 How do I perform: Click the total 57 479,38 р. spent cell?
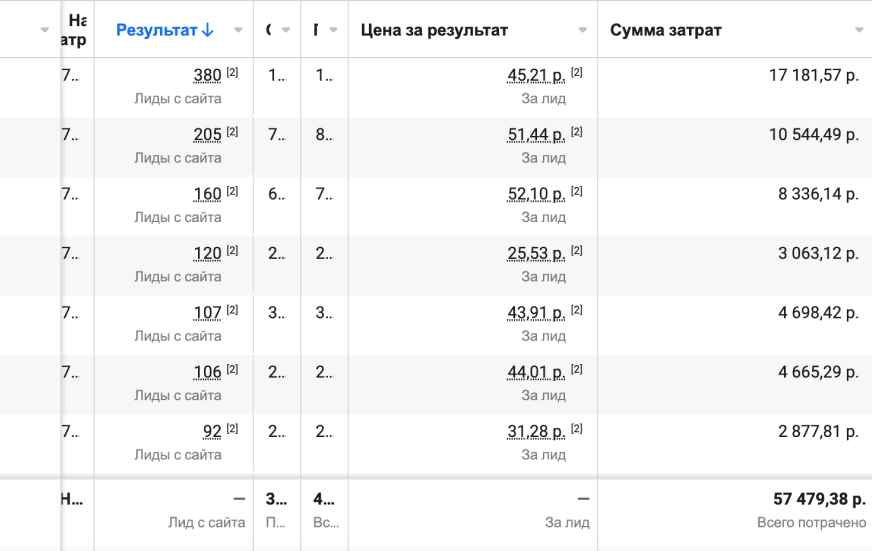(815, 498)
